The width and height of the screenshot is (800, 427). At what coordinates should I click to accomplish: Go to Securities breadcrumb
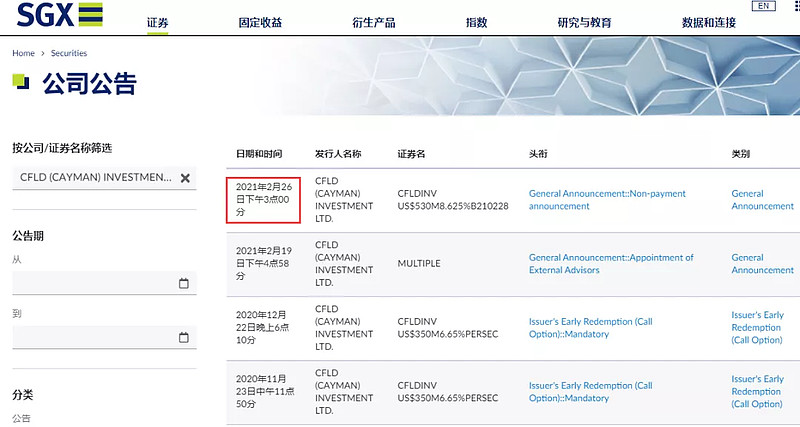(69, 53)
